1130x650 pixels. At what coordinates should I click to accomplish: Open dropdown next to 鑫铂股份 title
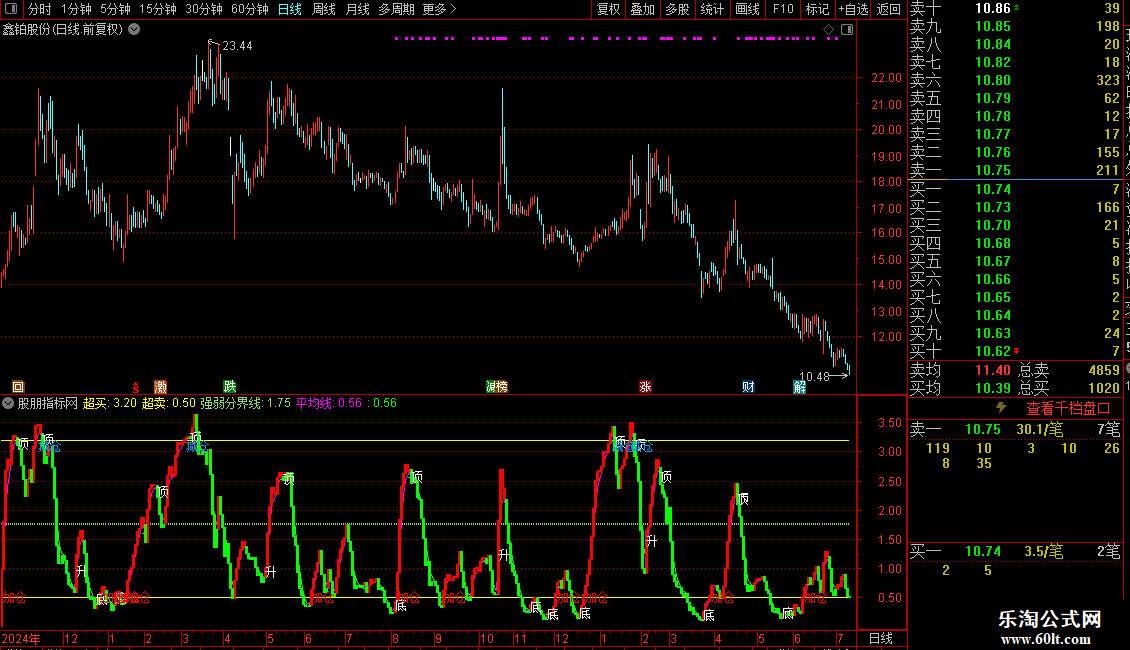click(x=134, y=30)
